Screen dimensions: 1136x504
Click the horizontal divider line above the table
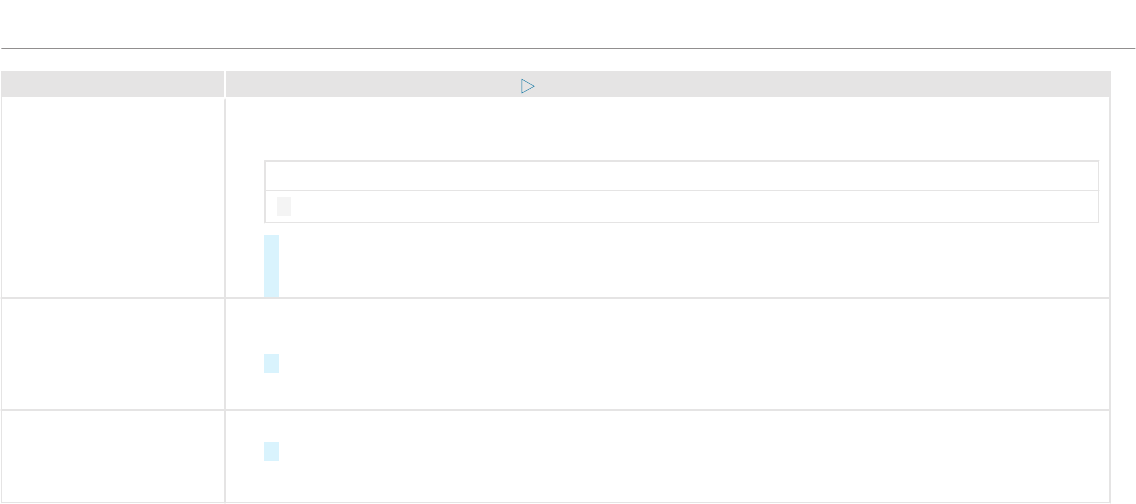(x=568, y=49)
